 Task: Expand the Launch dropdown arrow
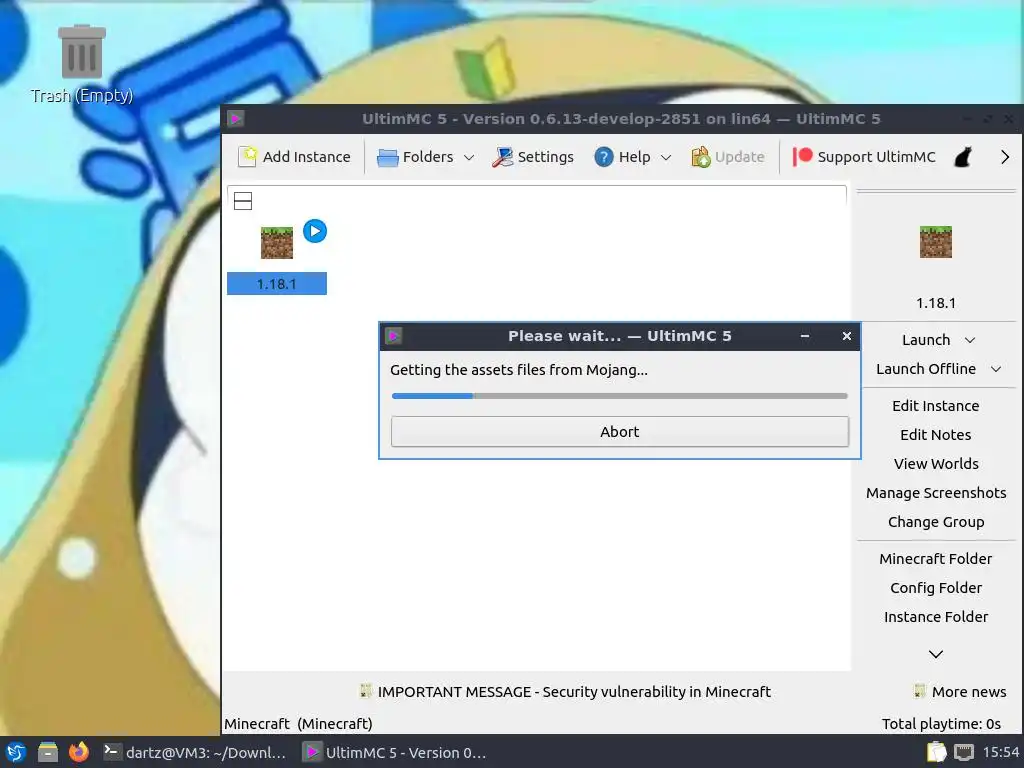(x=970, y=340)
